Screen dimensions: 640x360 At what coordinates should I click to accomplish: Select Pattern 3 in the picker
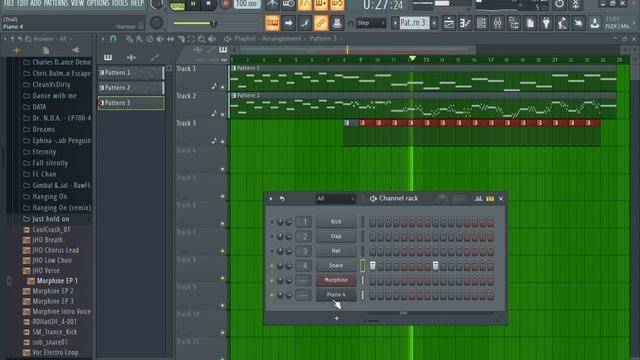[x=131, y=103]
